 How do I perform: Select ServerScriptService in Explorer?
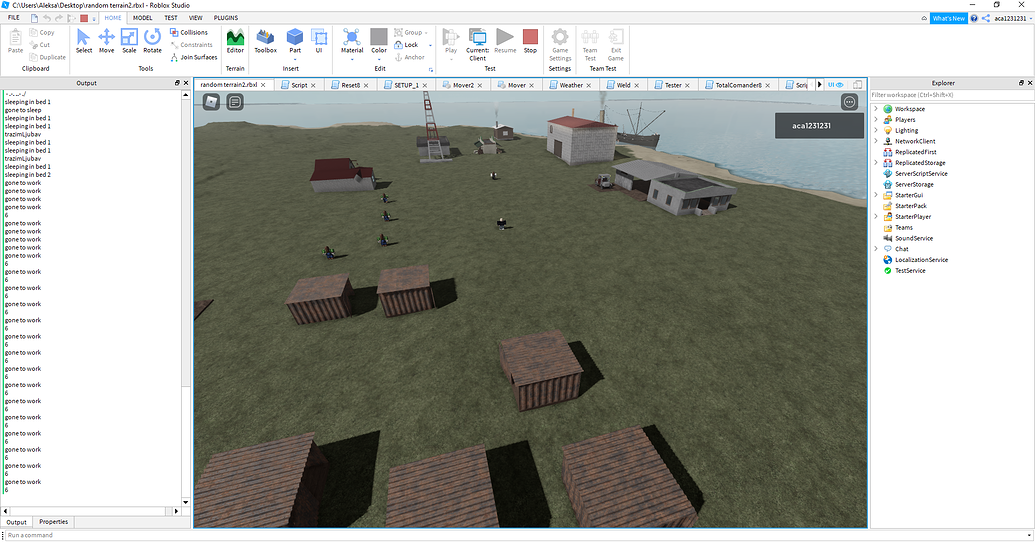[x=921, y=174]
